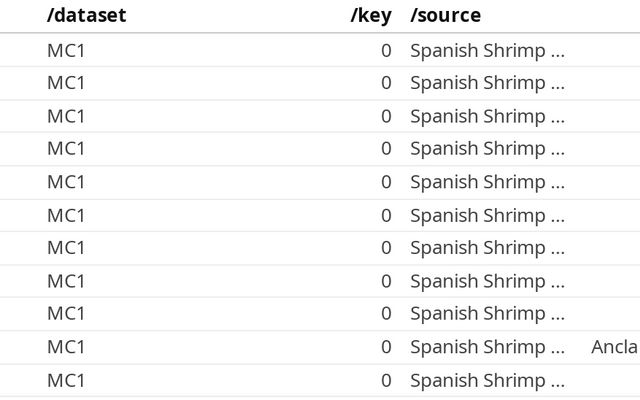Click Spanish Shrimp source in second row

coord(487,82)
